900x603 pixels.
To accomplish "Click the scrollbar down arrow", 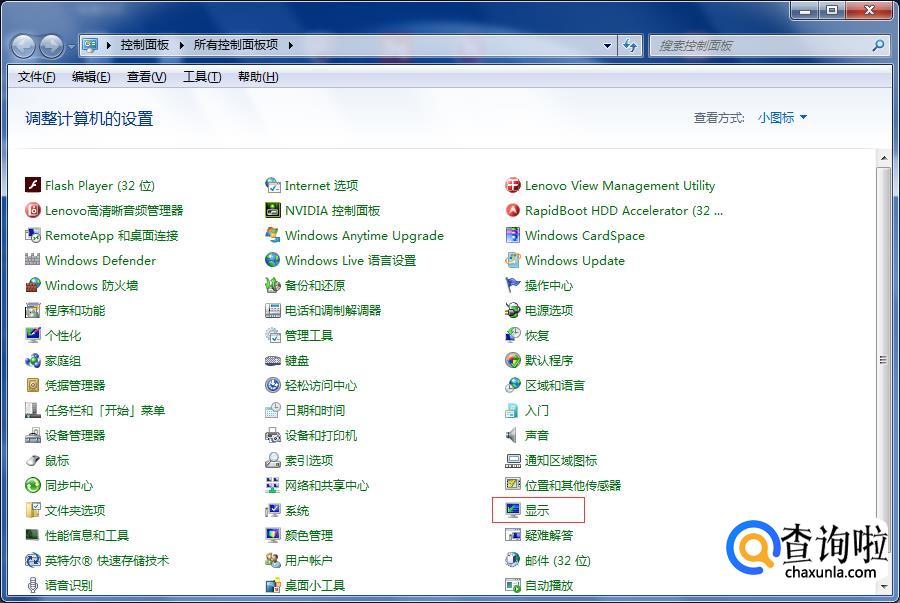I will pos(883,586).
